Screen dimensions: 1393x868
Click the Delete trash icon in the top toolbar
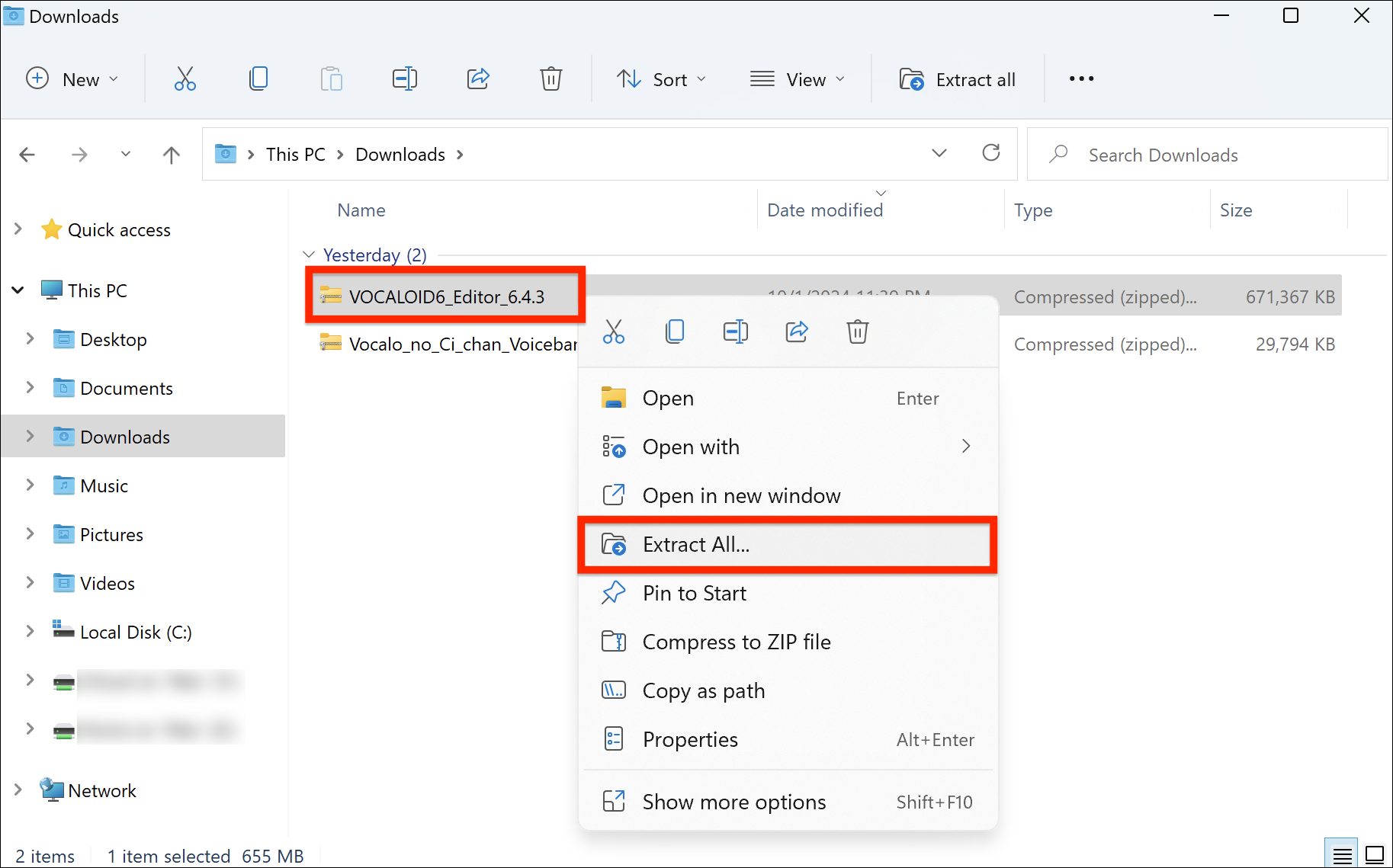coord(550,79)
